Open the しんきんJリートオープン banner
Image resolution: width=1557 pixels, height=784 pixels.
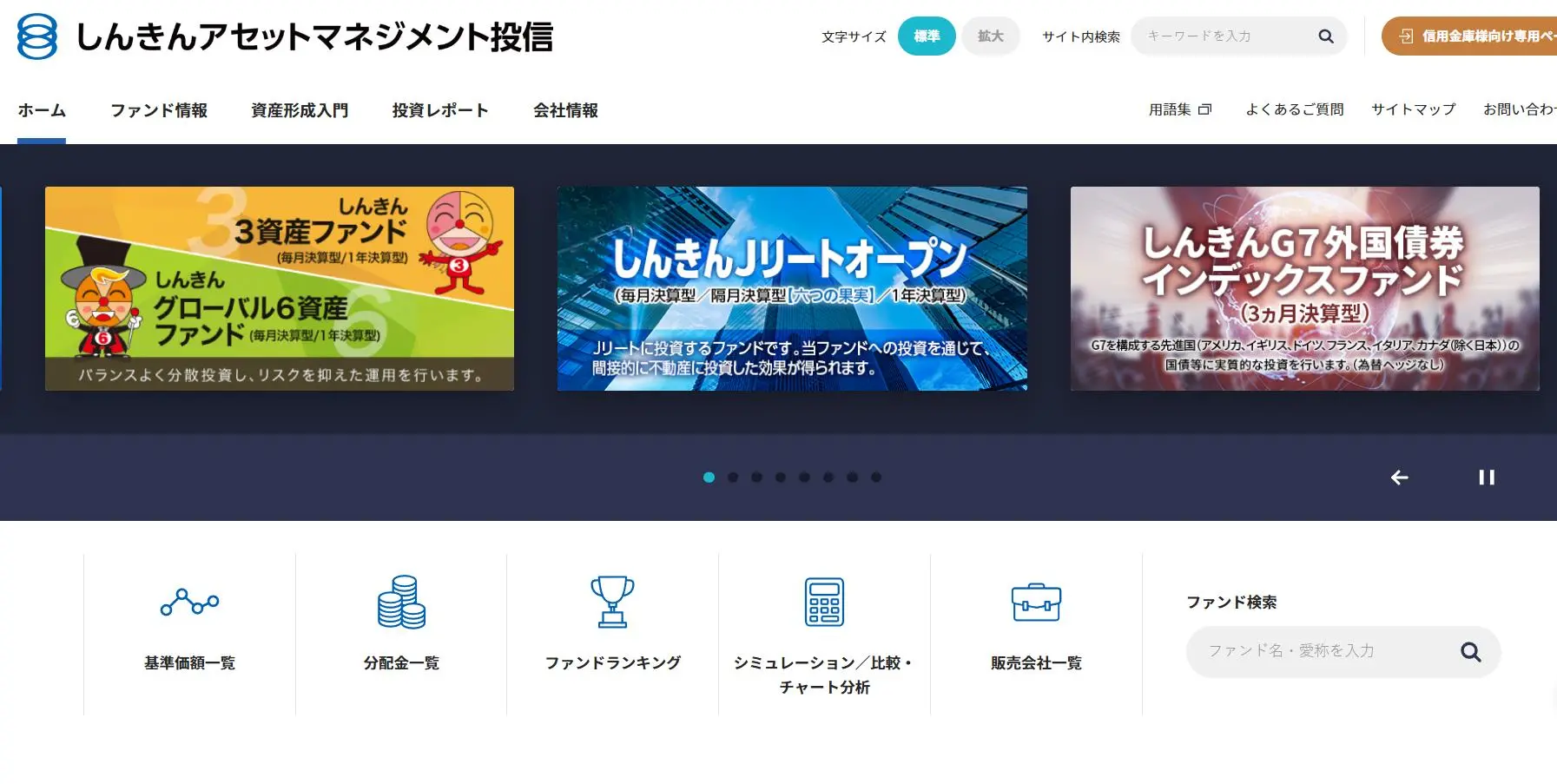(x=792, y=288)
